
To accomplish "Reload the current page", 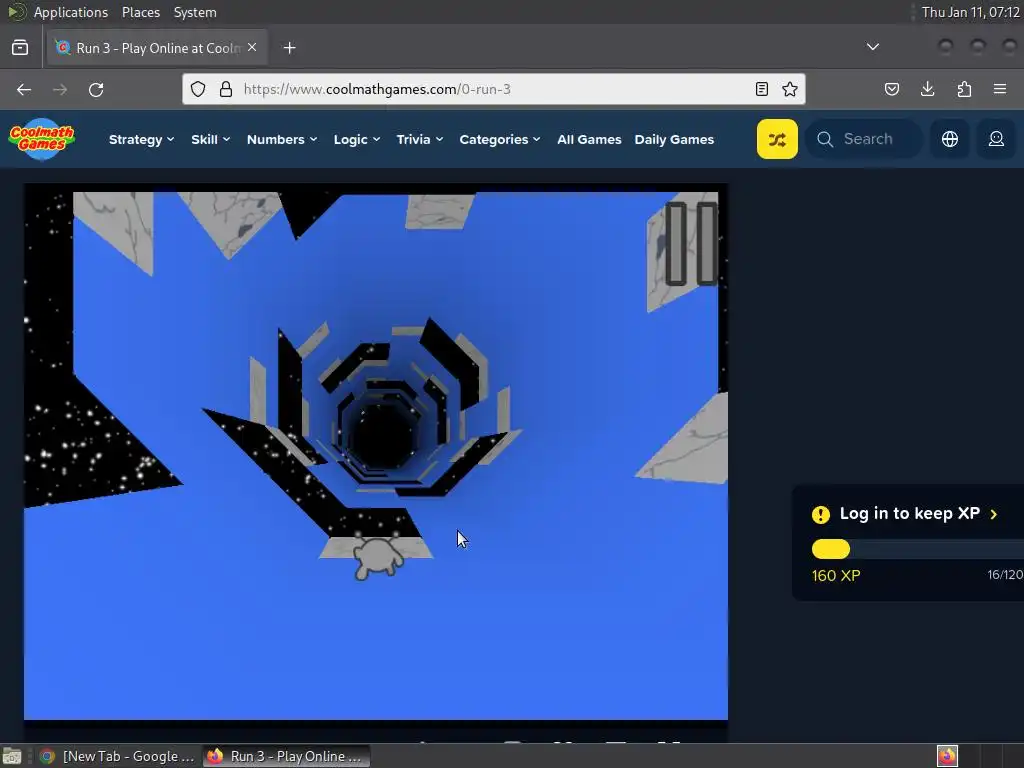I will click(96, 89).
